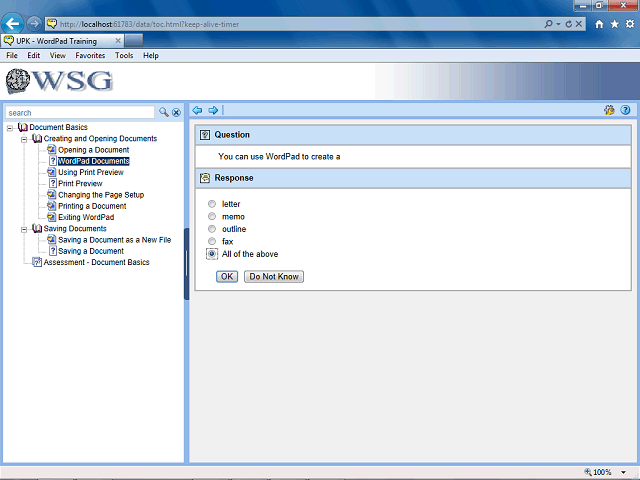Click inside the outline search field
Screen dimensions: 640x480
coord(80,113)
